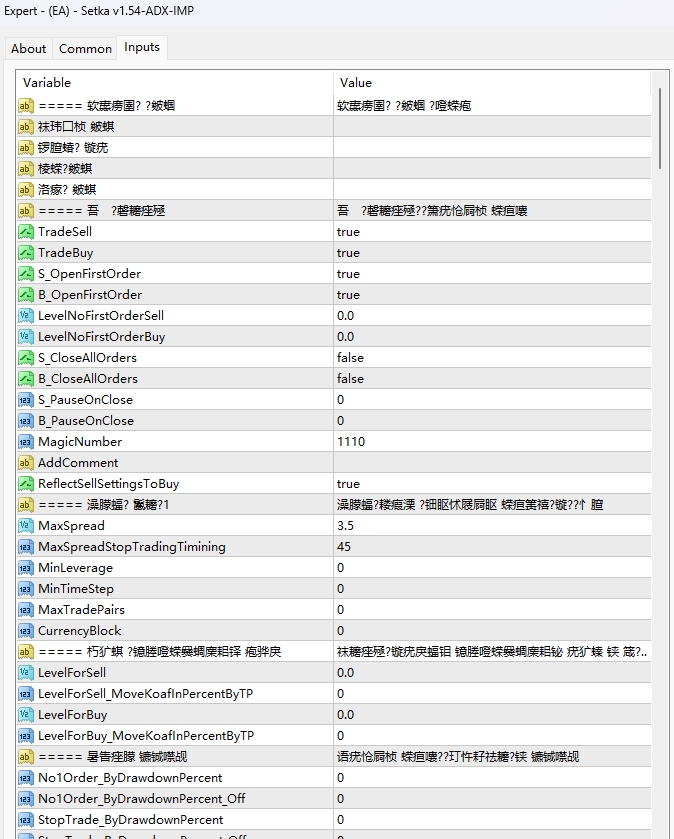Click the MaxSpread double type icon
The height and width of the screenshot is (839, 674).
pyautogui.click(x=26, y=525)
